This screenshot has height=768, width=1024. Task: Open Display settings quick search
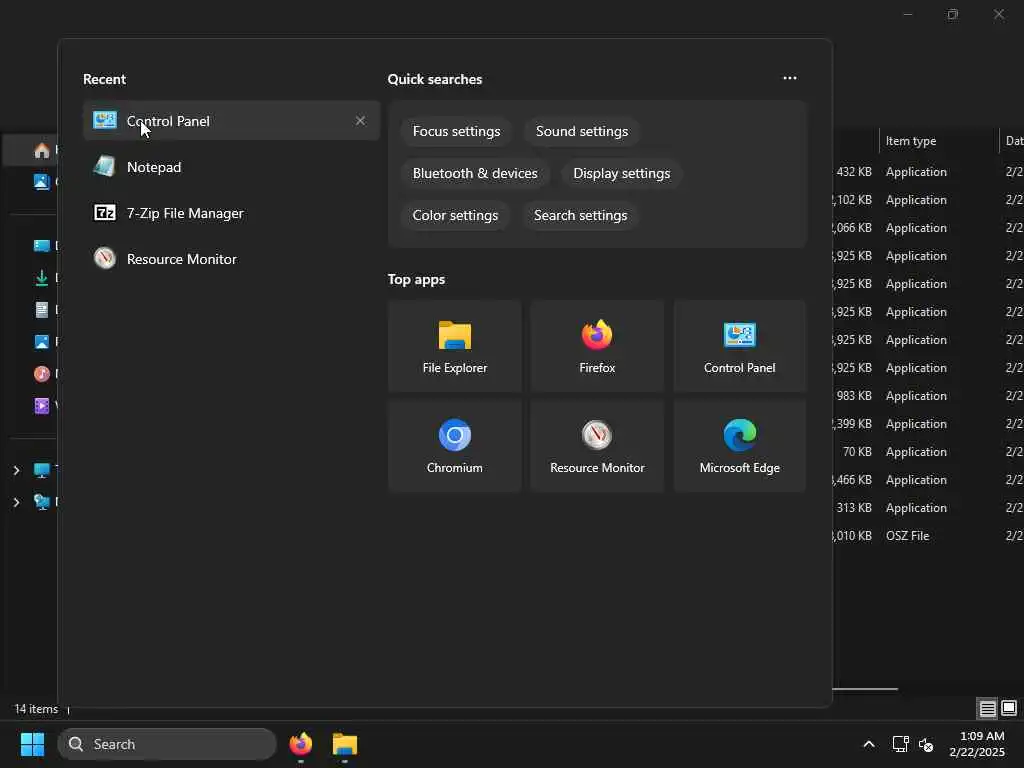tap(622, 174)
